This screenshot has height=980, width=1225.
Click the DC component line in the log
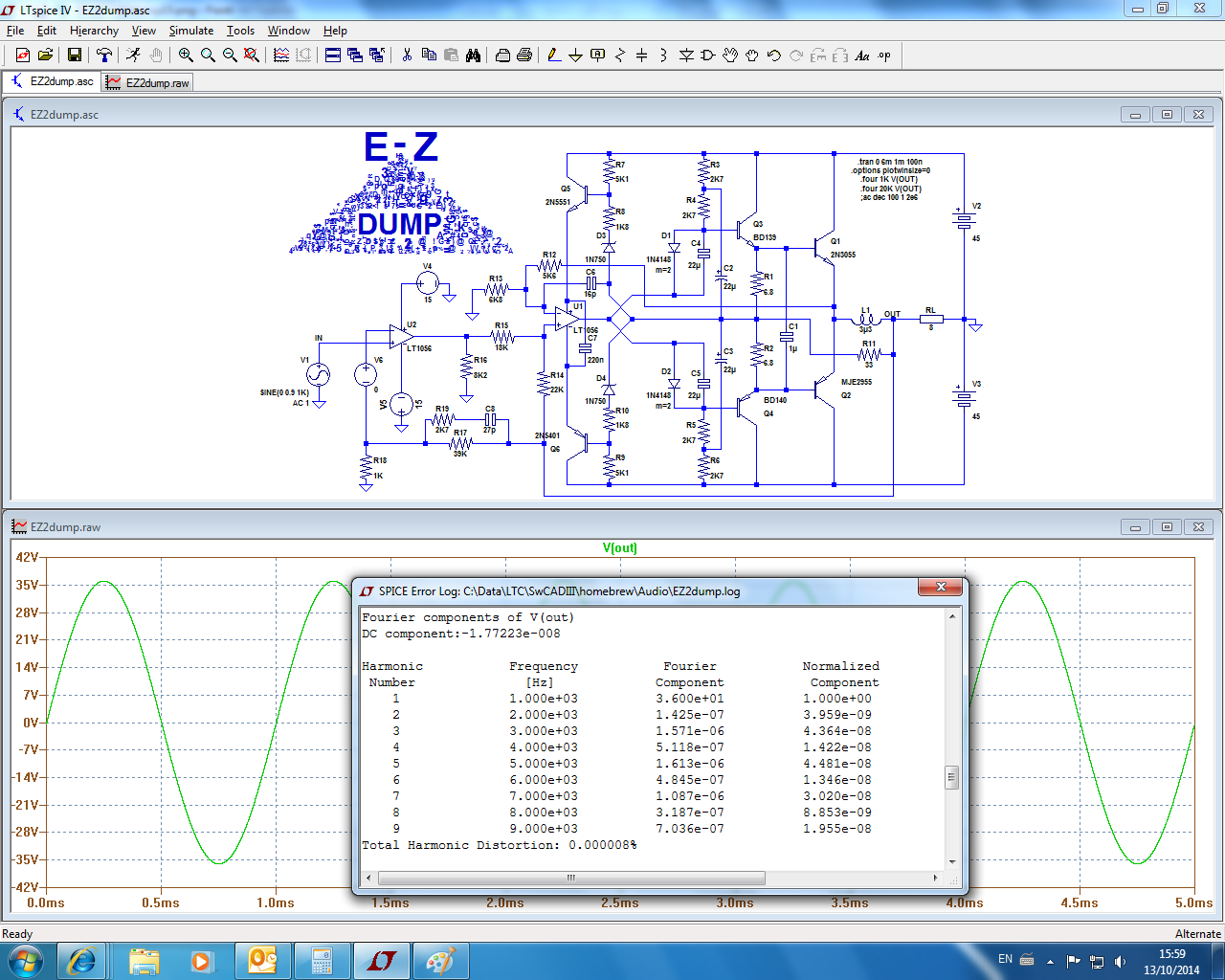[461, 634]
